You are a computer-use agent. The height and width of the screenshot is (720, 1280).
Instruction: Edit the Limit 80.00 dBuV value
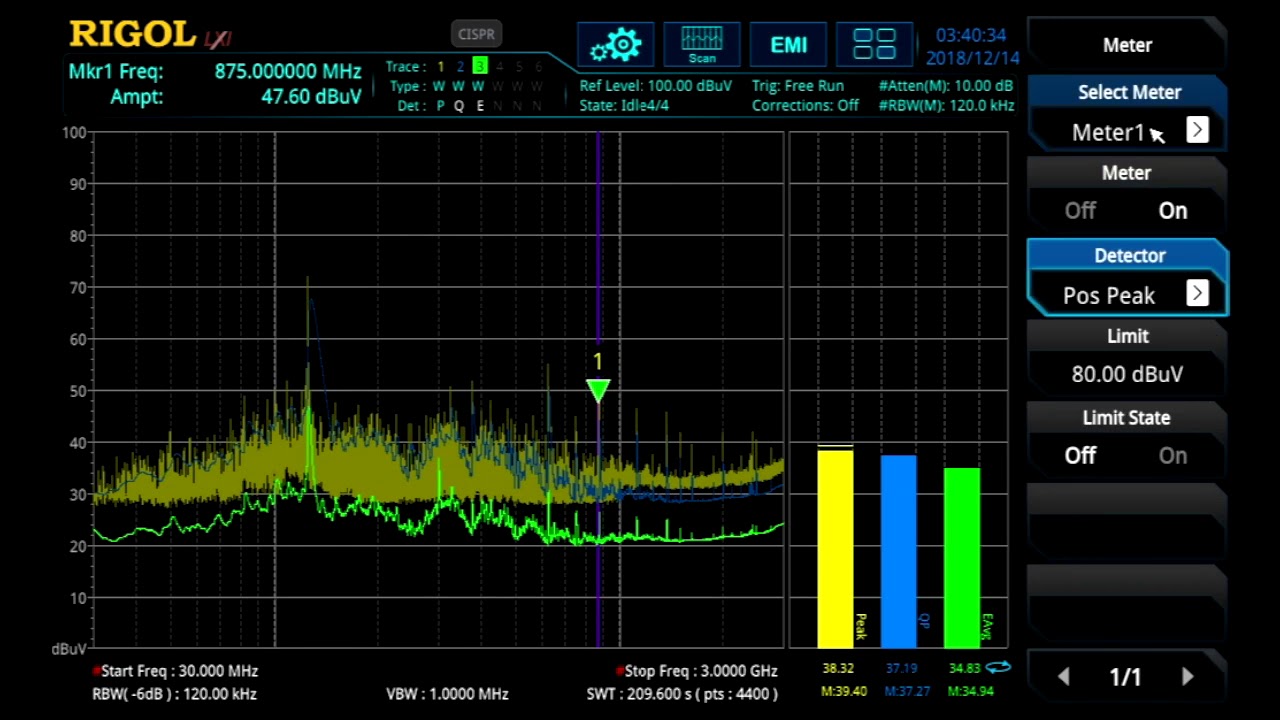click(1127, 374)
